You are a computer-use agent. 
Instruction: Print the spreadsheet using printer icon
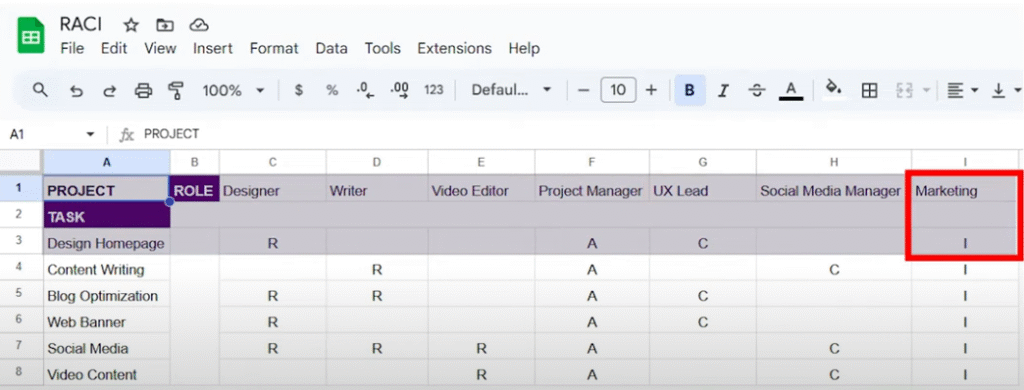(143, 91)
